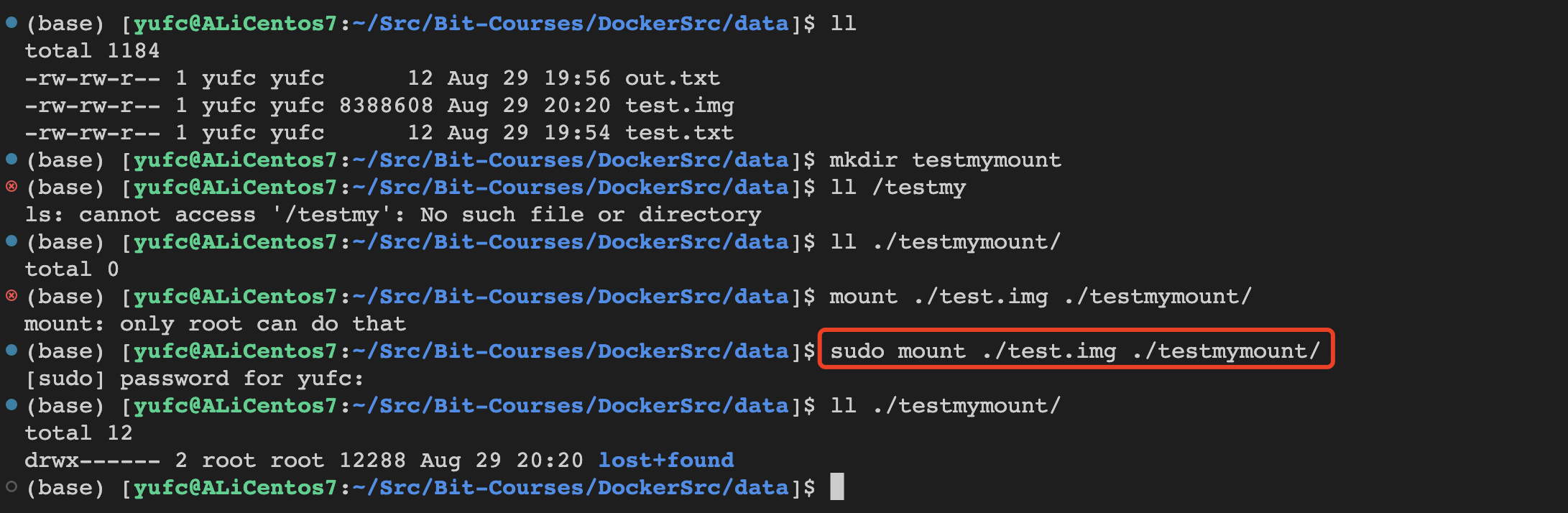Click the hollow circle marker at the current prompt

[x=11, y=486]
